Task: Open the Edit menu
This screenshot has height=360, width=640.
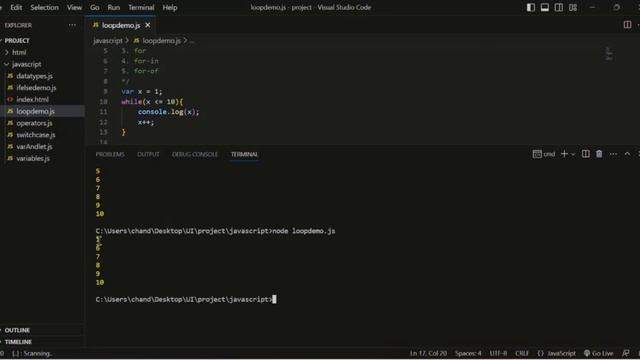Action: (x=16, y=7)
